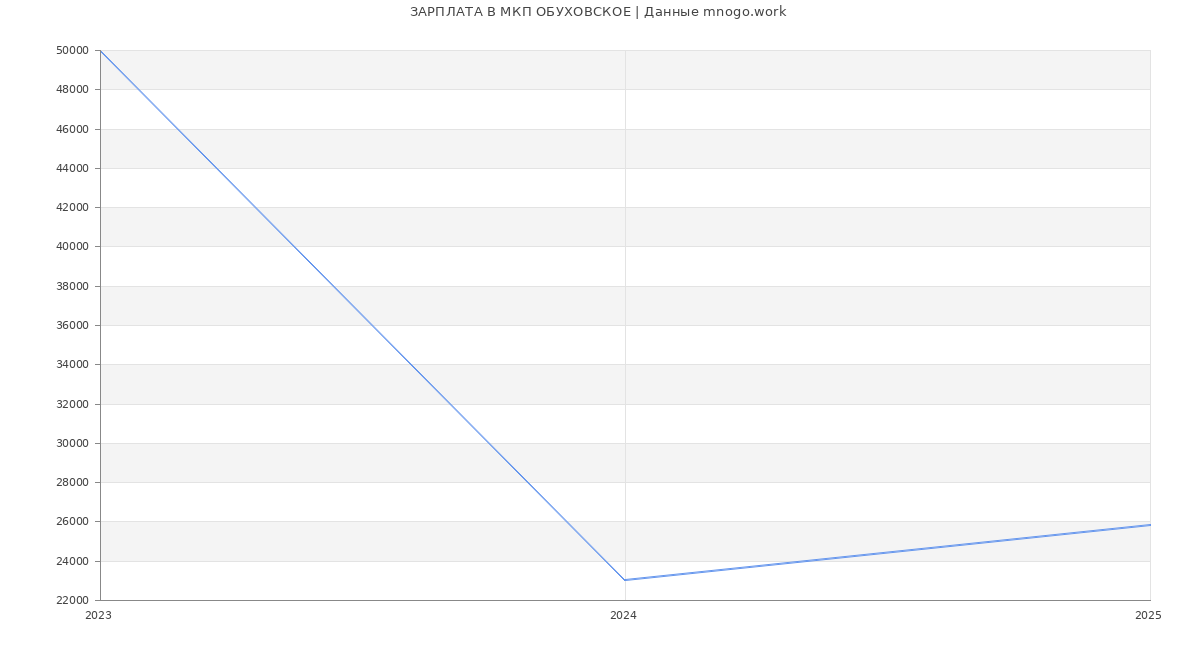Viewport: 1200px width, 650px height.
Task: Click the 2024 lowest point on the line
Action: click(625, 580)
